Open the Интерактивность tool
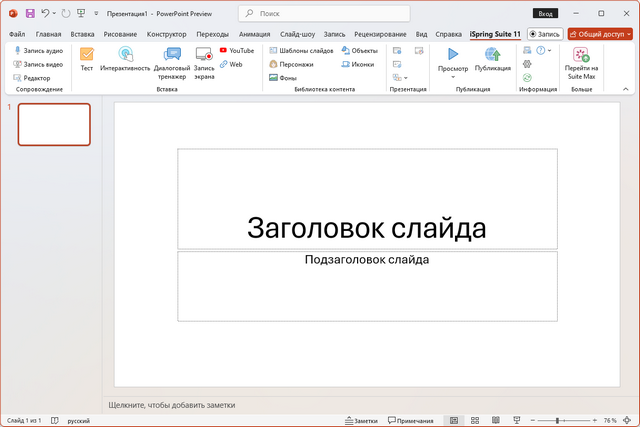The width and height of the screenshot is (640, 427). coord(125,56)
